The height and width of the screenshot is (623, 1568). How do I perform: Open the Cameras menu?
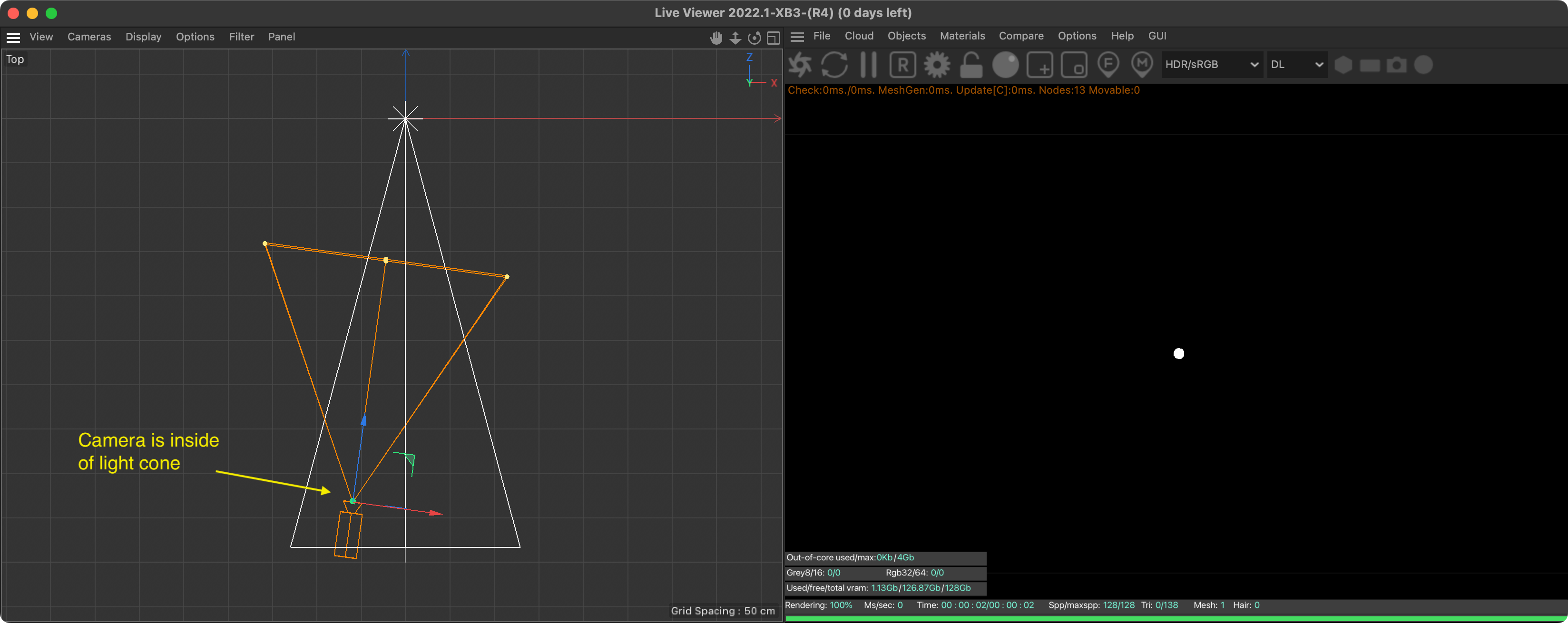pos(89,37)
